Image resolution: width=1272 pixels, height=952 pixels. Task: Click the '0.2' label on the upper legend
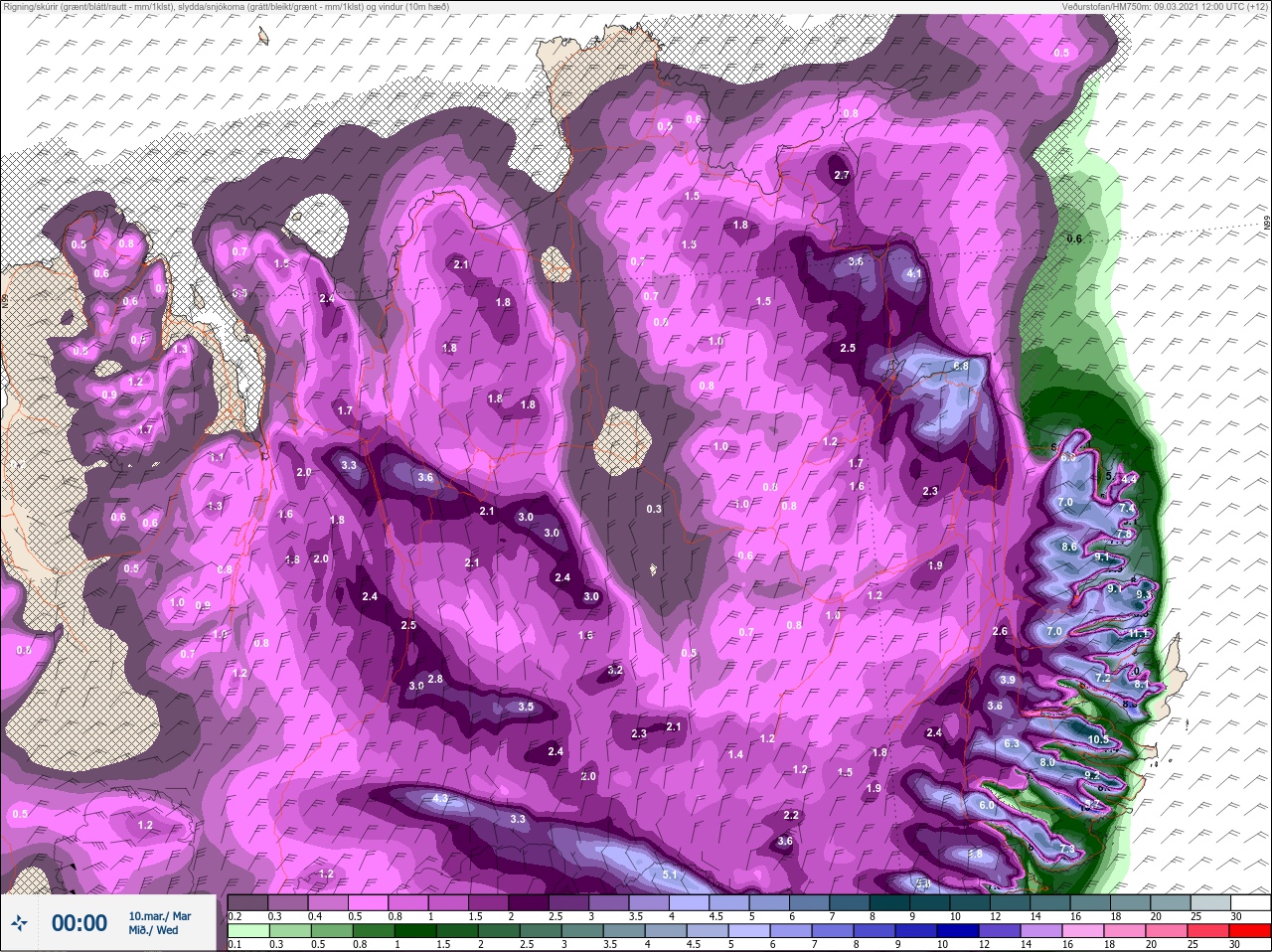tap(235, 916)
